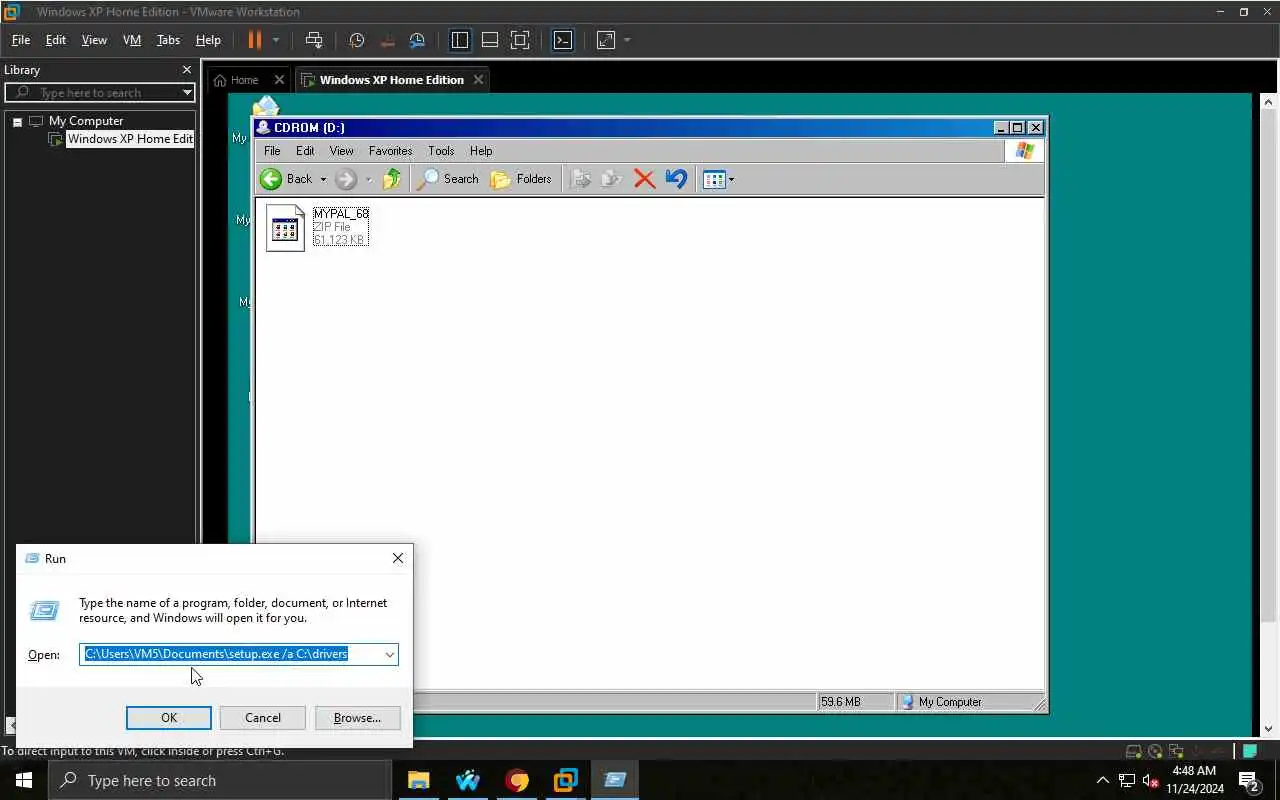Viewport: 1280px width, 800px height.
Task: Open the VM menu
Action: 132,40
